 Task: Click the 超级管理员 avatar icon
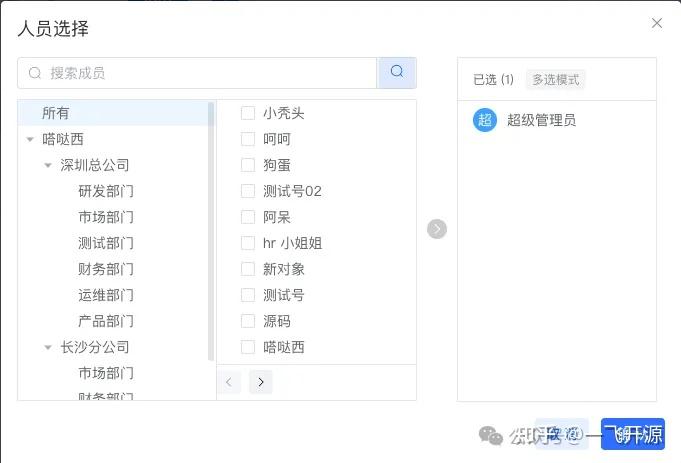[x=485, y=120]
